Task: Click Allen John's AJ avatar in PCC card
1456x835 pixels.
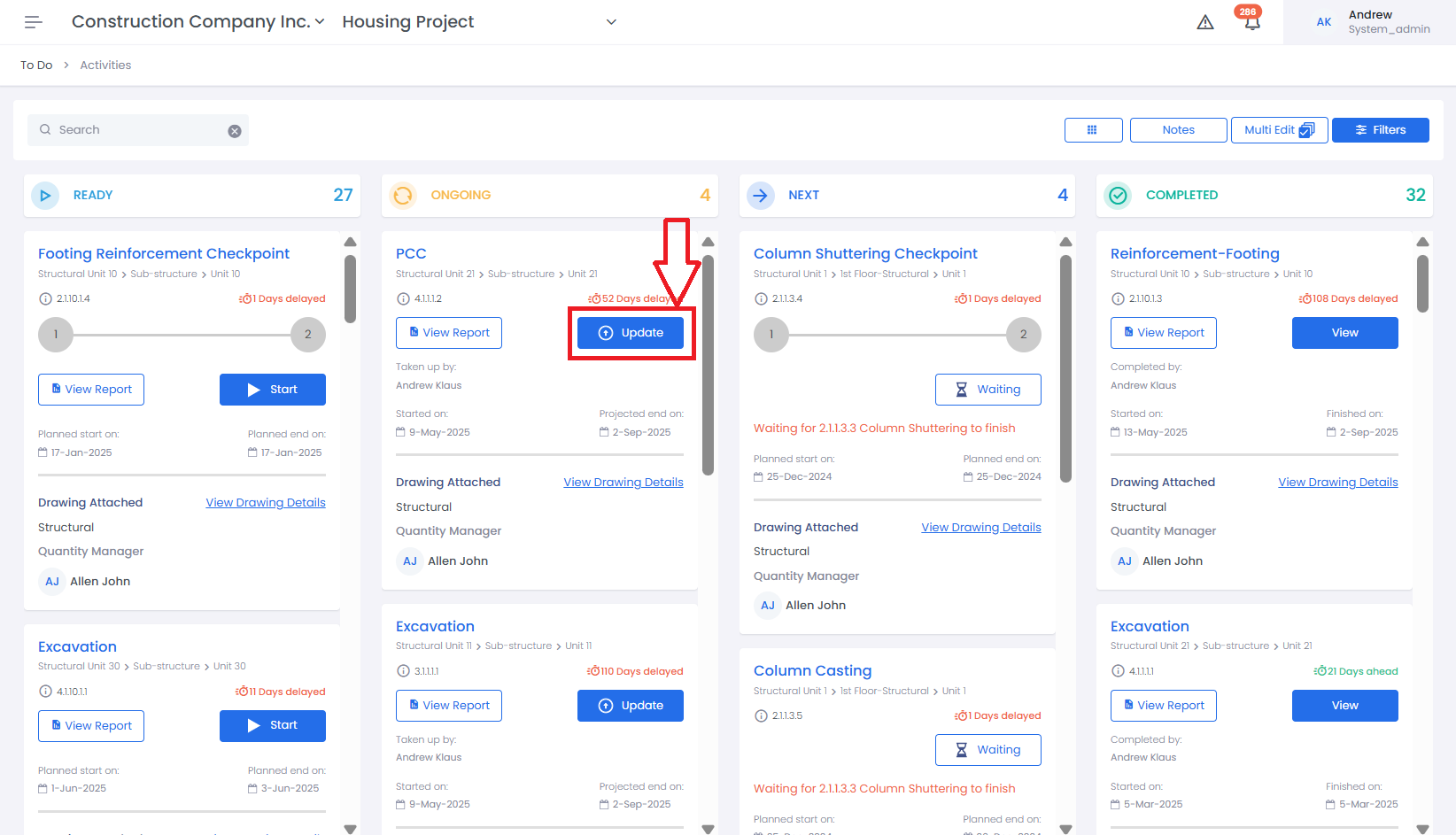Action: tap(410, 561)
